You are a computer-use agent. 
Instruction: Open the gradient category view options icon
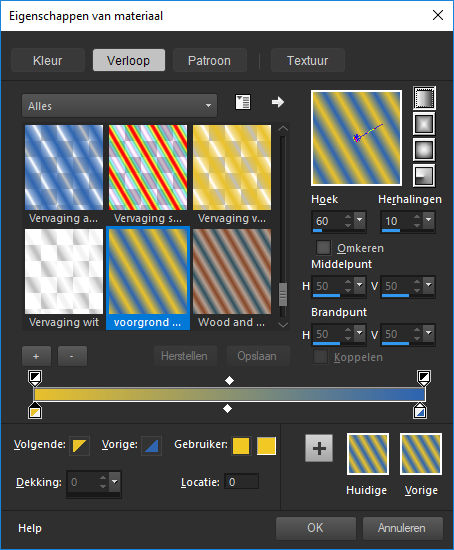pyautogui.click(x=242, y=102)
